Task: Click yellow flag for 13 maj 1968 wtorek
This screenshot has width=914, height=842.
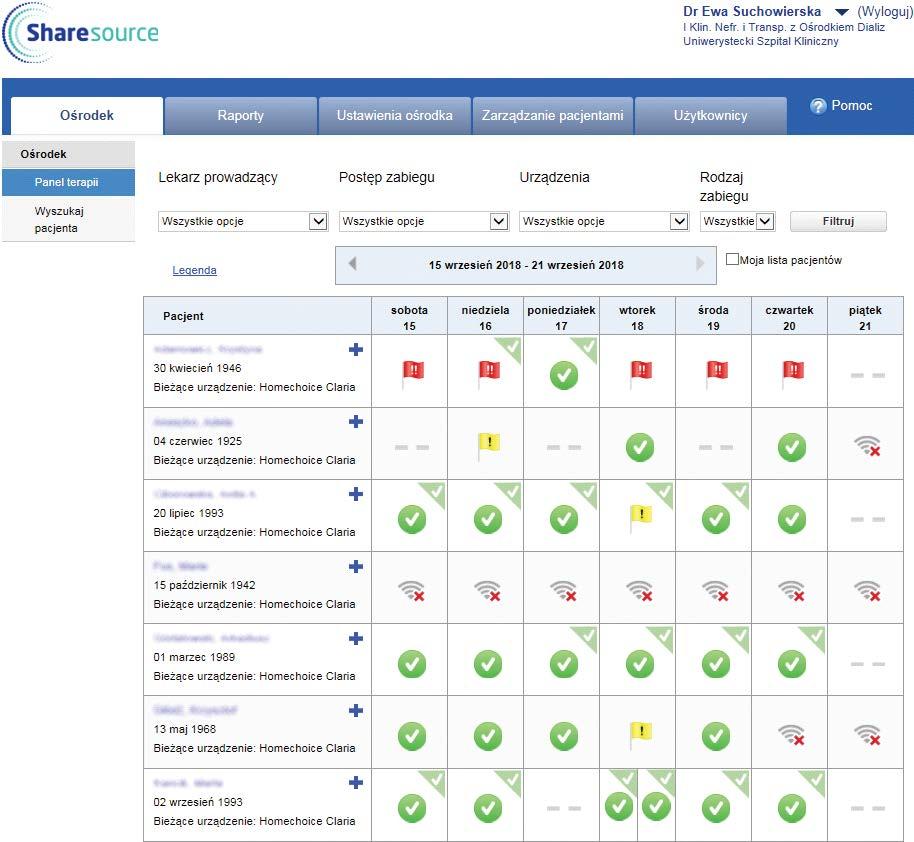Action: [x=641, y=735]
